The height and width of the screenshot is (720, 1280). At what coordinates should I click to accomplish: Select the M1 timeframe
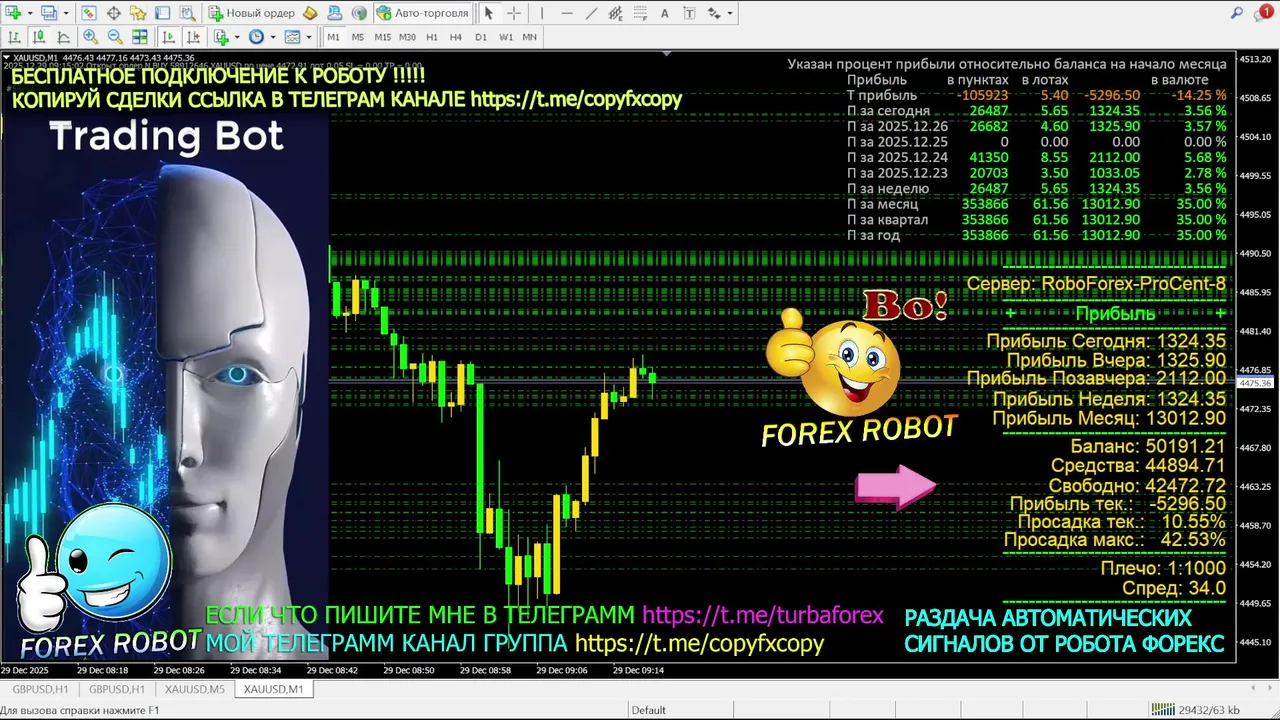(x=334, y=37)
